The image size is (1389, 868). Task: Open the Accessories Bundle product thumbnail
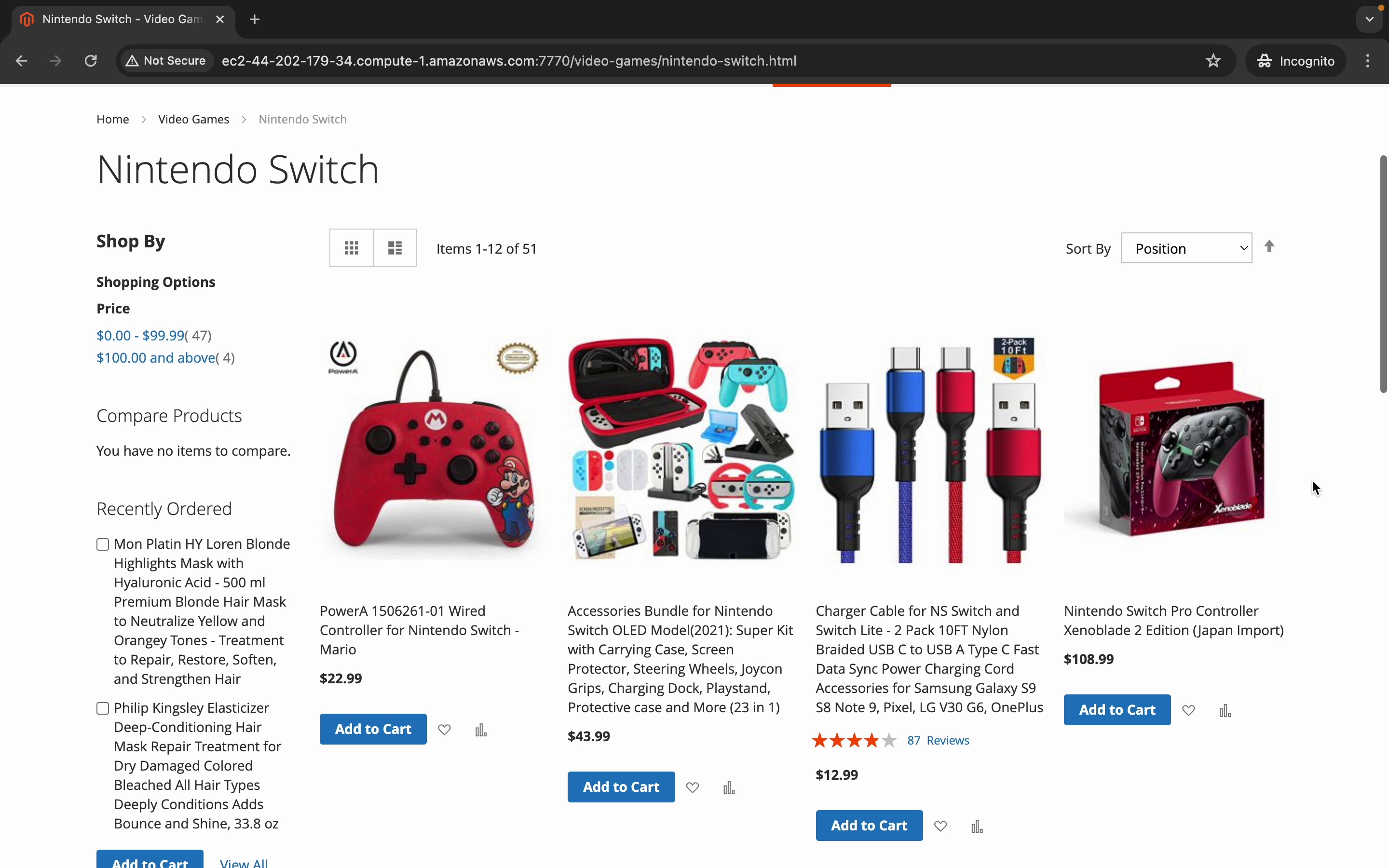[x=681, y=449]
